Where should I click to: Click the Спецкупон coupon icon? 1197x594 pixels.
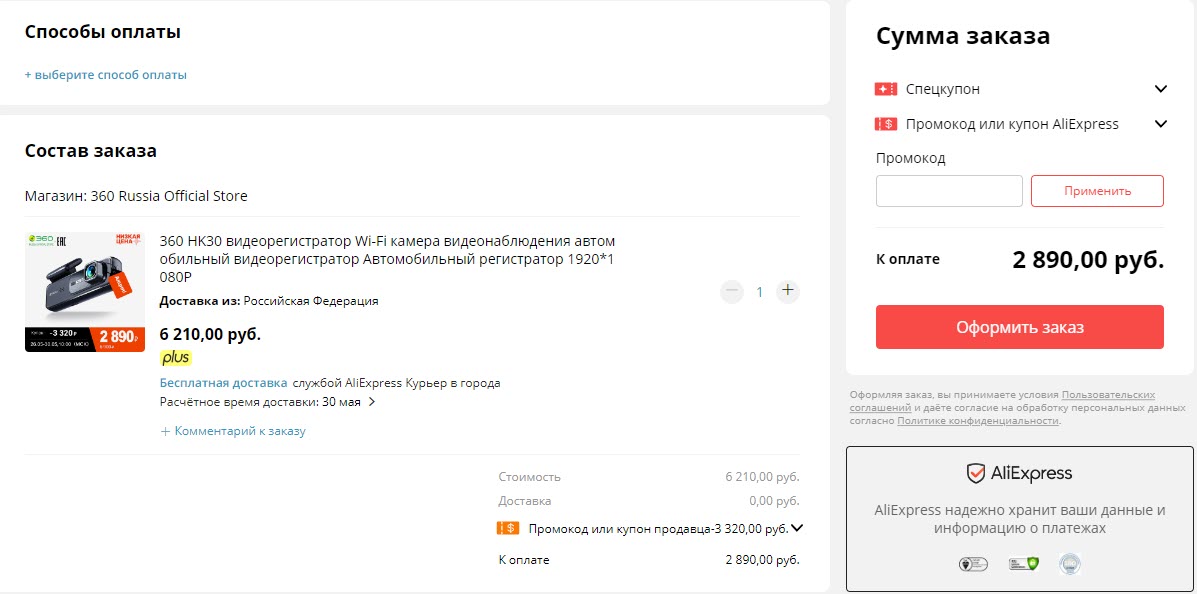(884, 89)
